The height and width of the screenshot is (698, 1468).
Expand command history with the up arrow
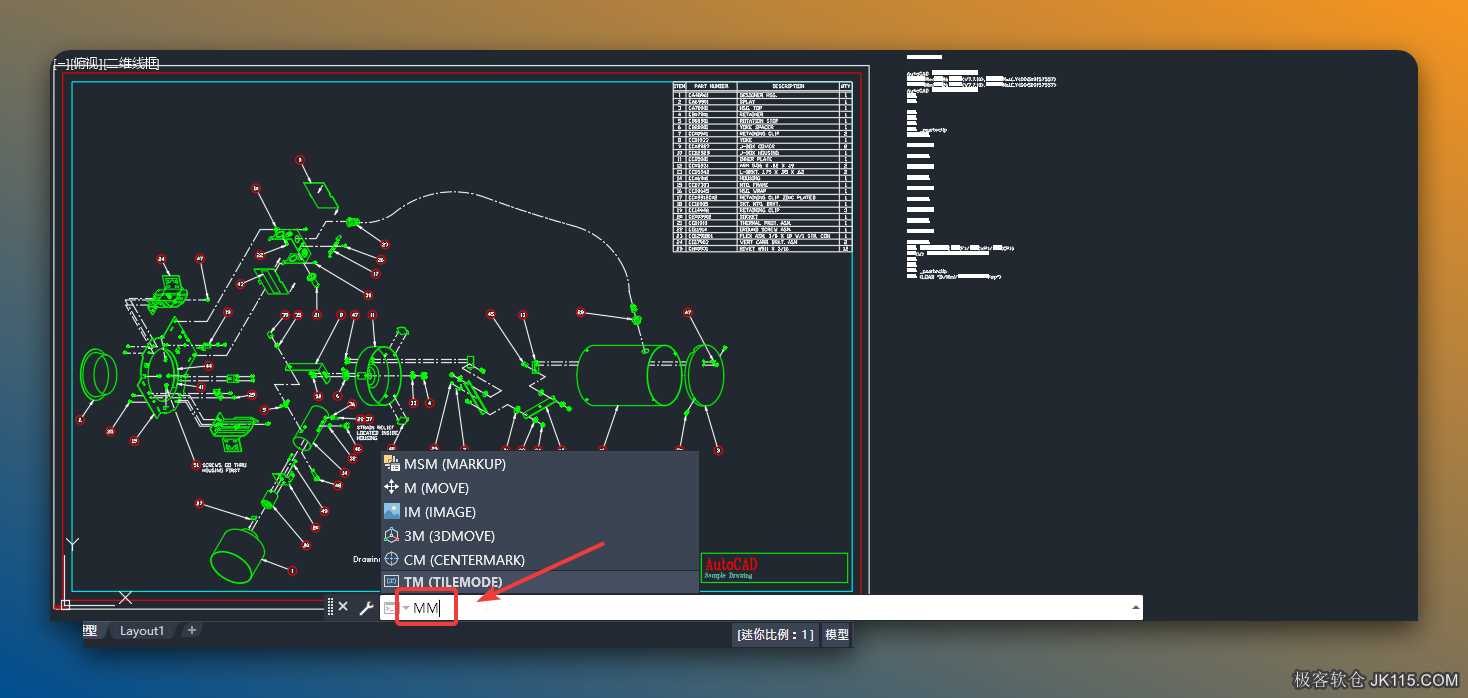pos(1135,608)
